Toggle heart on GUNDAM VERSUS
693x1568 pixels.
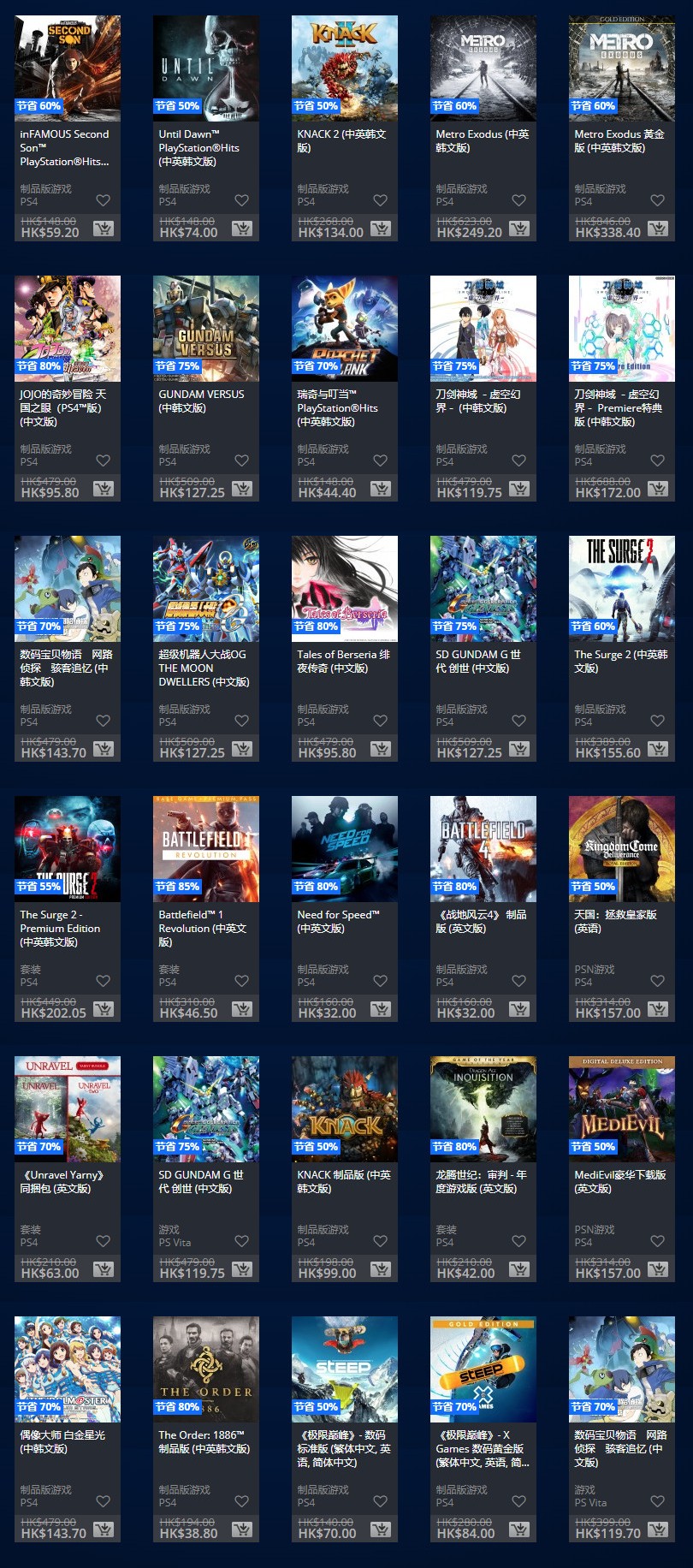pyautogui.click(x=242, y=460)
